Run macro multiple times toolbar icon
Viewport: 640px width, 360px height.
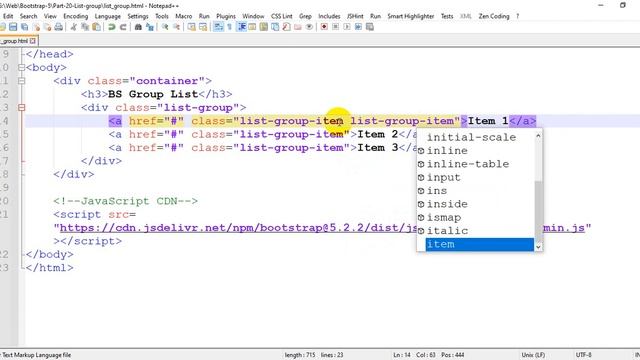click(x=358, y=27)
